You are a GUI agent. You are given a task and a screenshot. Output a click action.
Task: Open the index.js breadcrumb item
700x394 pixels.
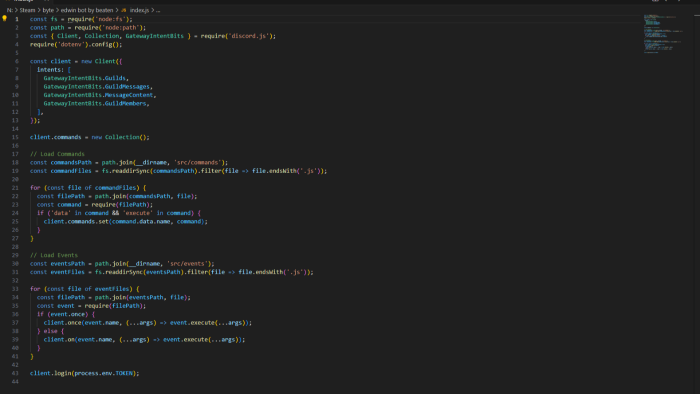(x=139, y=10)
